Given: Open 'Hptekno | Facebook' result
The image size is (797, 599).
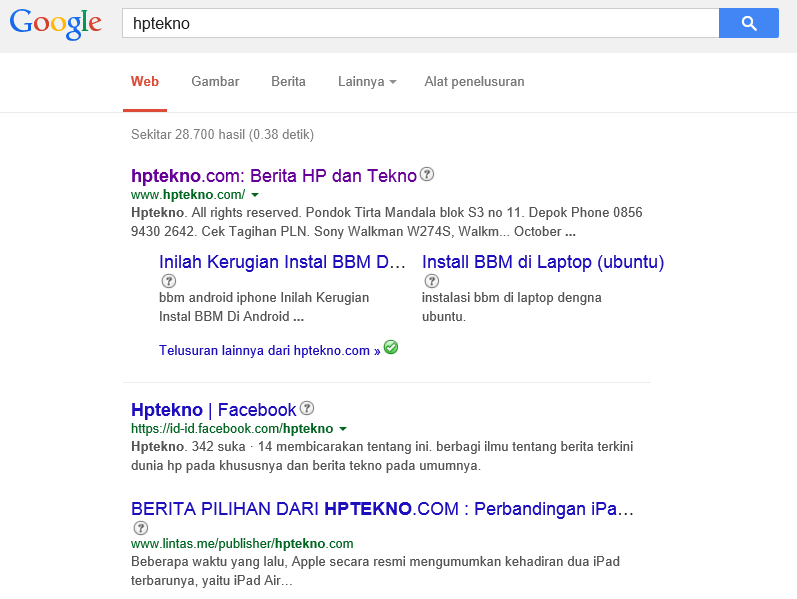Looking at the screenshot, I should 213,409.
